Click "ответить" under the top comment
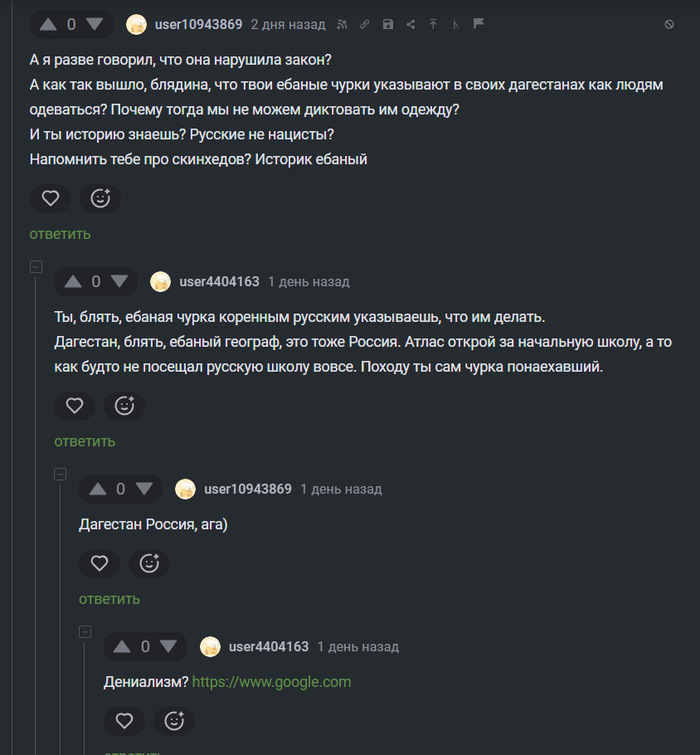Image resolution: width=700 pixels, height=755 pixels. pyautogui.click(x=60, y=234)
